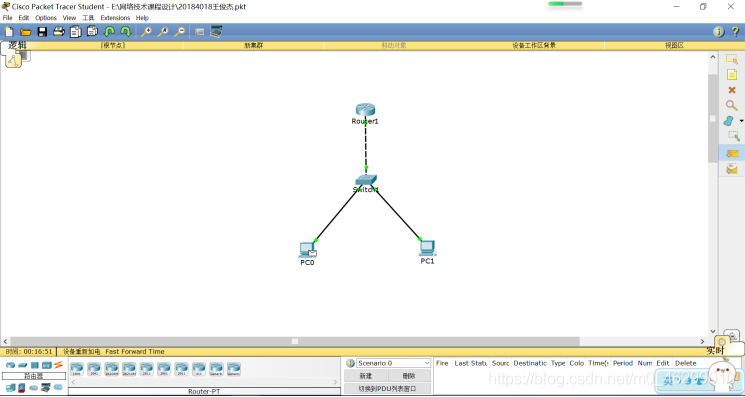
Task: Undo the last action with green arrow
Action: point(109,32)
